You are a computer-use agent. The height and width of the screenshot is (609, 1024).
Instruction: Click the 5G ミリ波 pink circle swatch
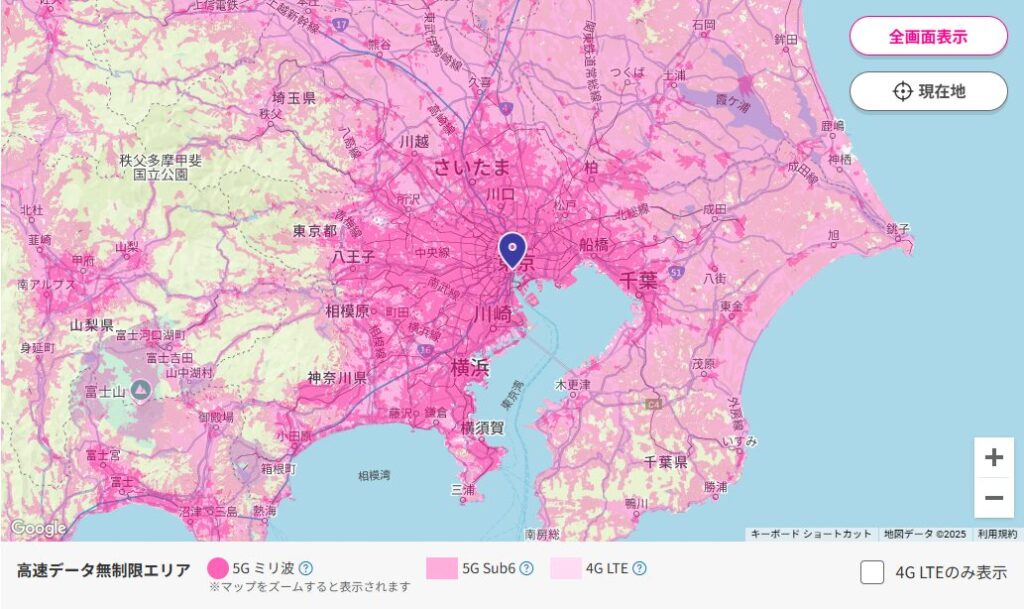pos(217,569)
